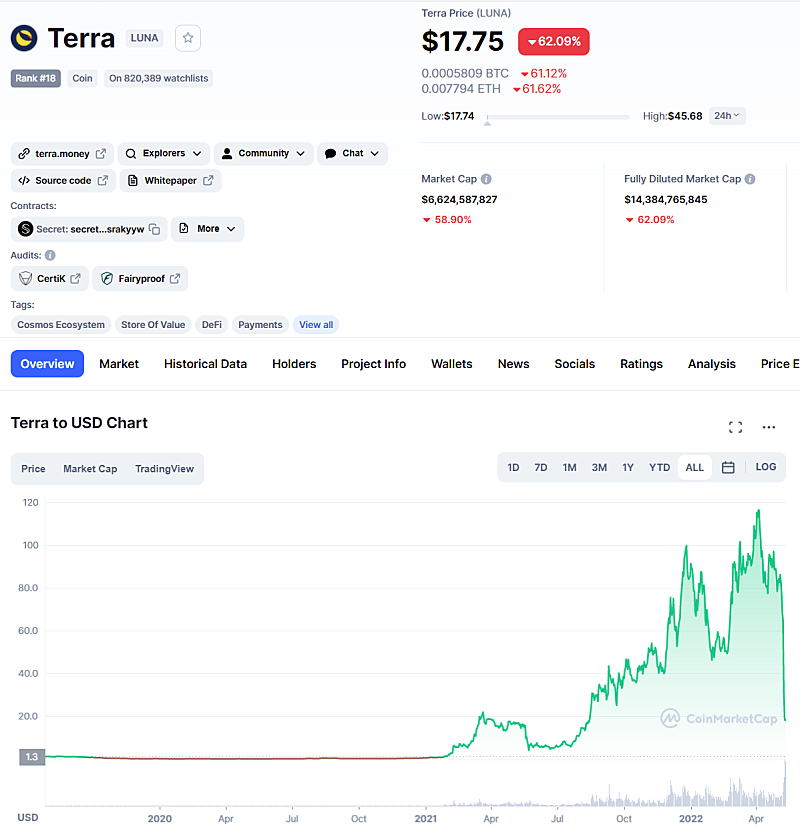The width and height of the screenshot is (800, 825).
Task: Switch the chart to Market Cap view
Action: coord(90,469)
